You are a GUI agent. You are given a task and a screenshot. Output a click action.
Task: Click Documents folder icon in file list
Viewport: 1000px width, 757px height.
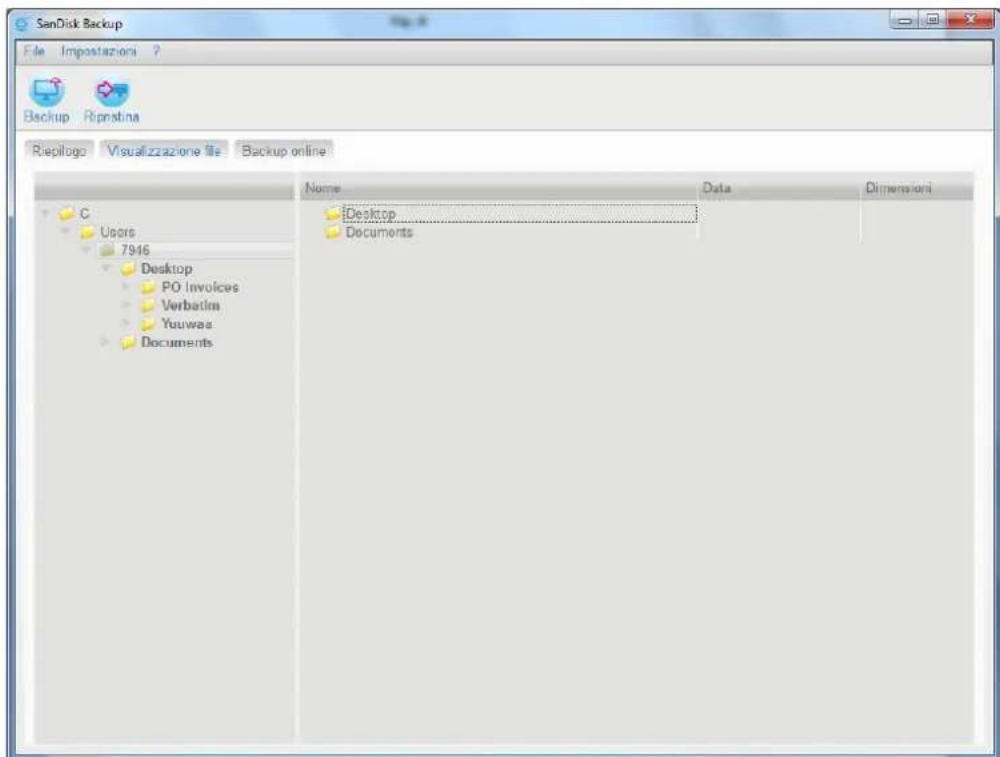pos(332,232)
